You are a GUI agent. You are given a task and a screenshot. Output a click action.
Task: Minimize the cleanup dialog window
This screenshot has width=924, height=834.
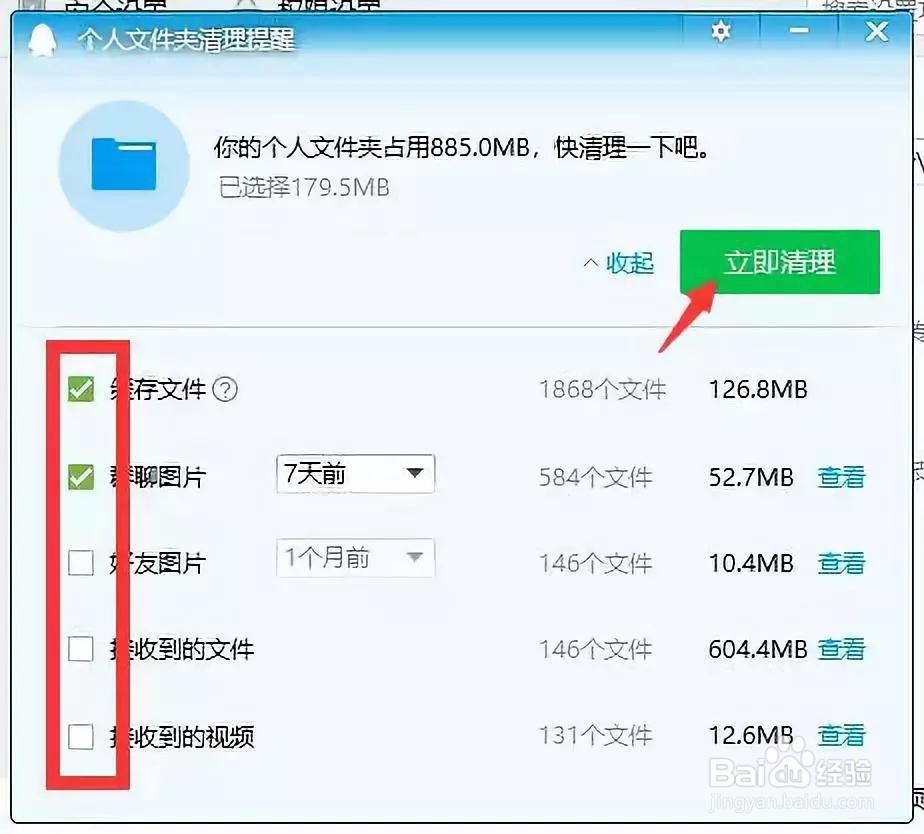(798, 33)
